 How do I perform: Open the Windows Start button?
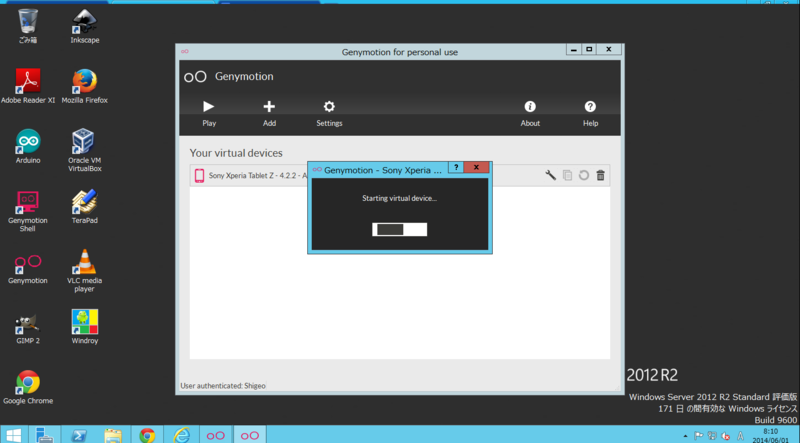pyautogui.click(x=13, y=435)
